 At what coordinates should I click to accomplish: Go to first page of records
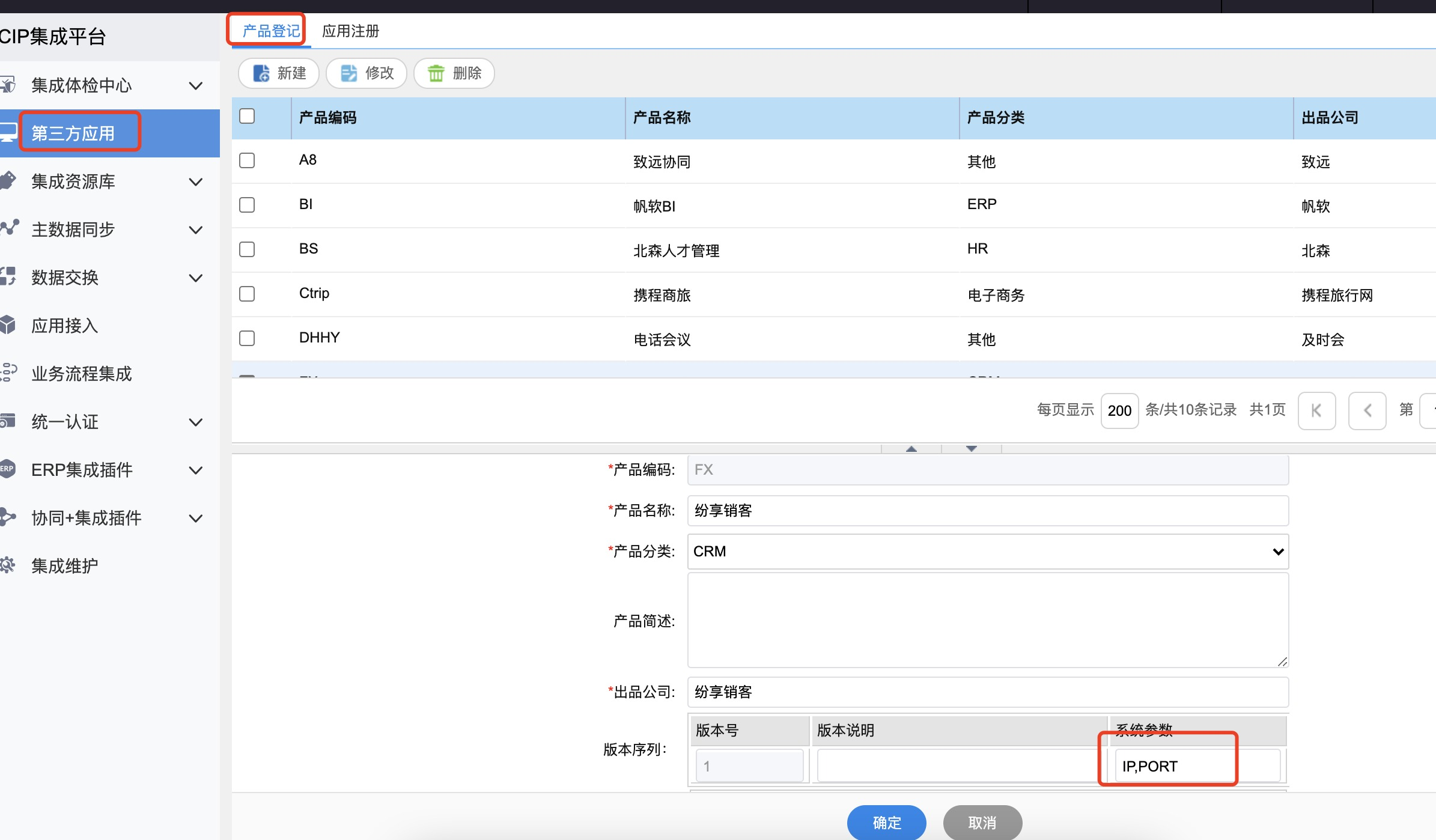1316,411
